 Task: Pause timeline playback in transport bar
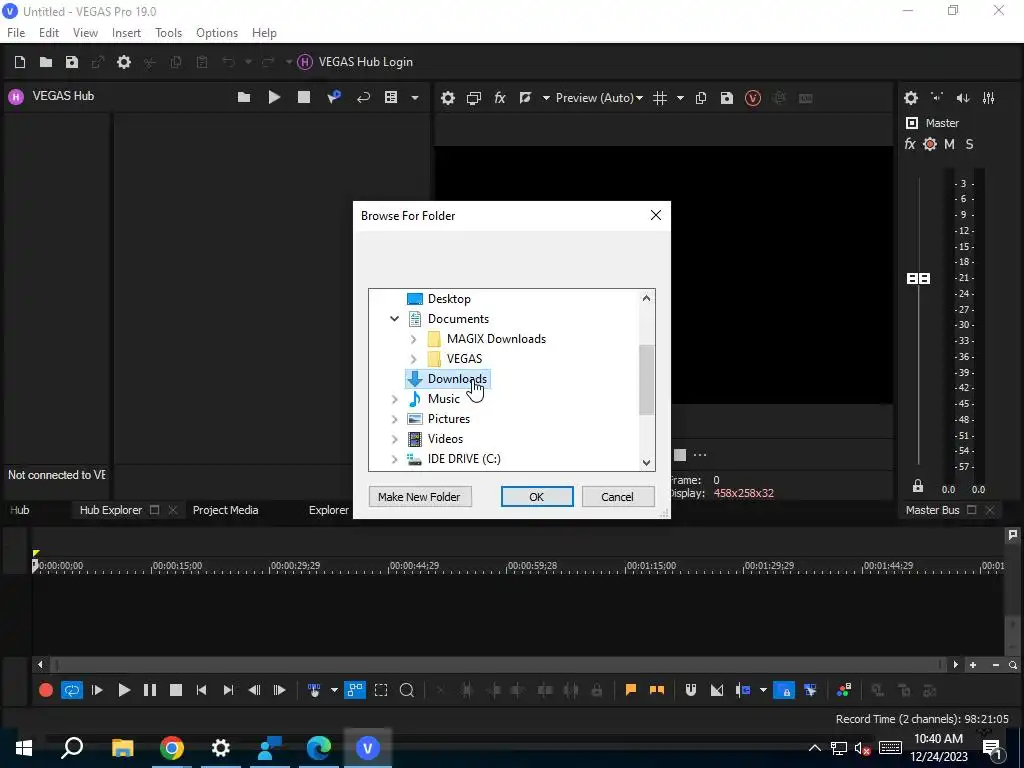(x=150, y=690)
